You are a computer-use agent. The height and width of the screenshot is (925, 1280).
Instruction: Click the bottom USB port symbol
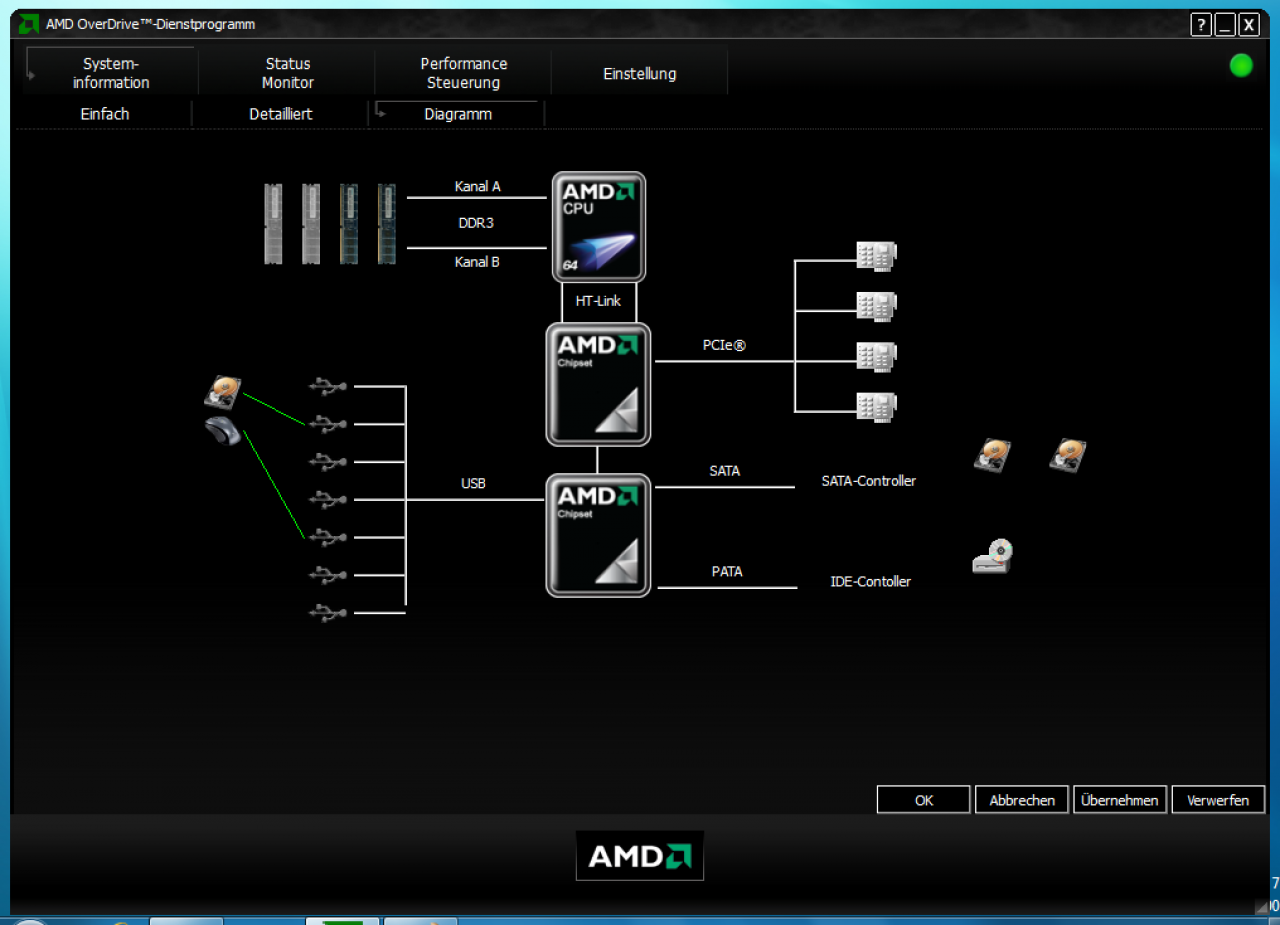(x=329, y=612)
